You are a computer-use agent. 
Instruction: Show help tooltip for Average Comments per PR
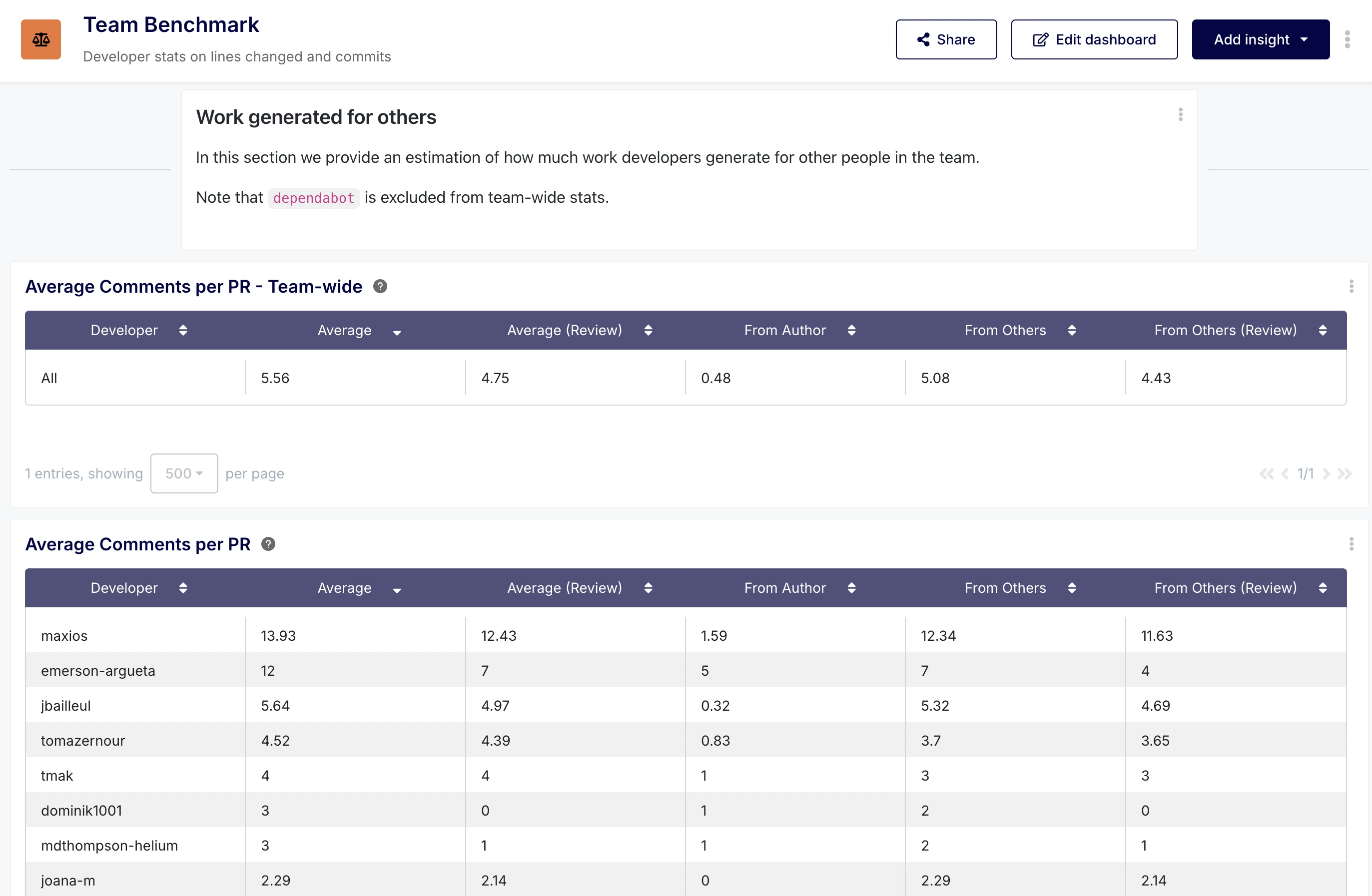click(268, 544)
